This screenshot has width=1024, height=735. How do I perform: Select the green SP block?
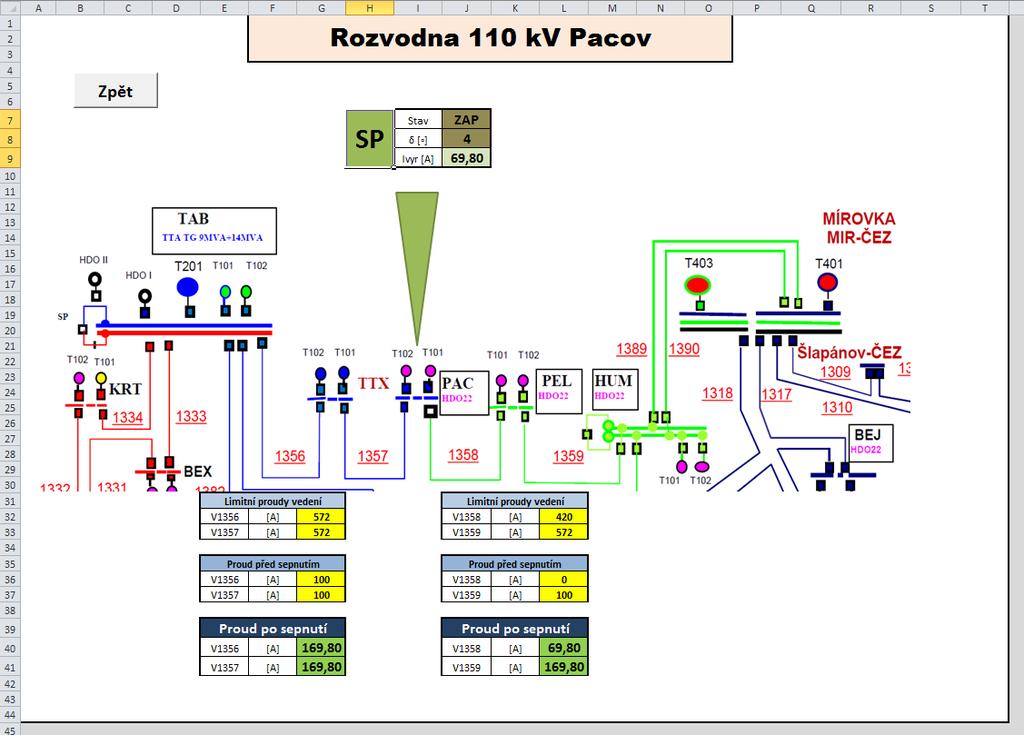(x=369, y=139)
